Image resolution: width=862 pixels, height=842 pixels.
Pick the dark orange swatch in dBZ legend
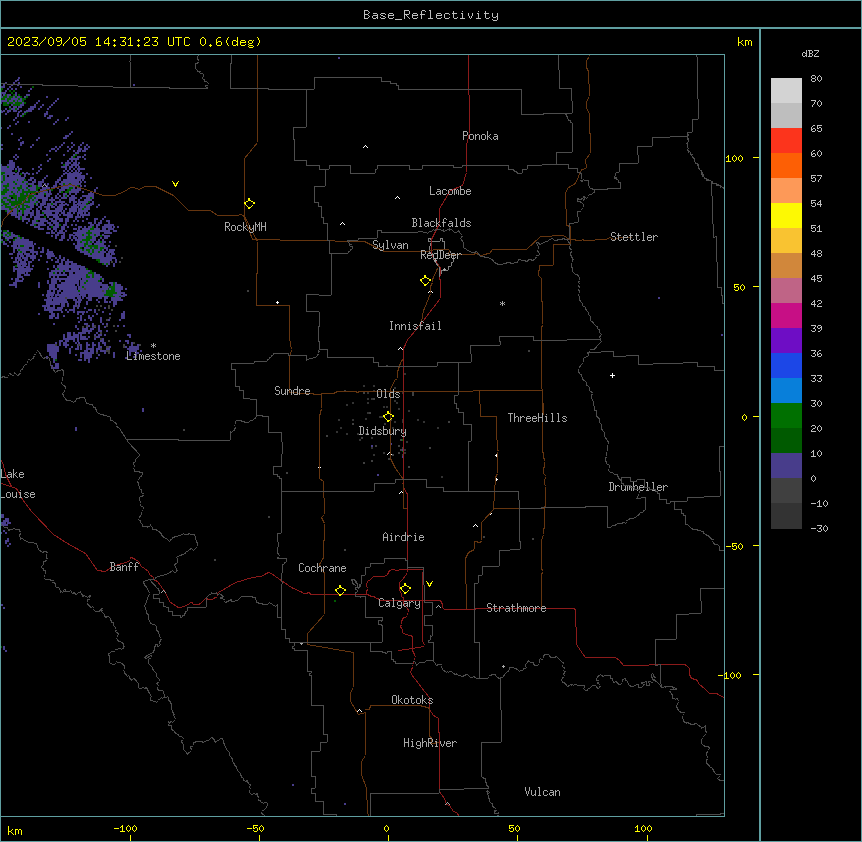click(x=786, y=165)
